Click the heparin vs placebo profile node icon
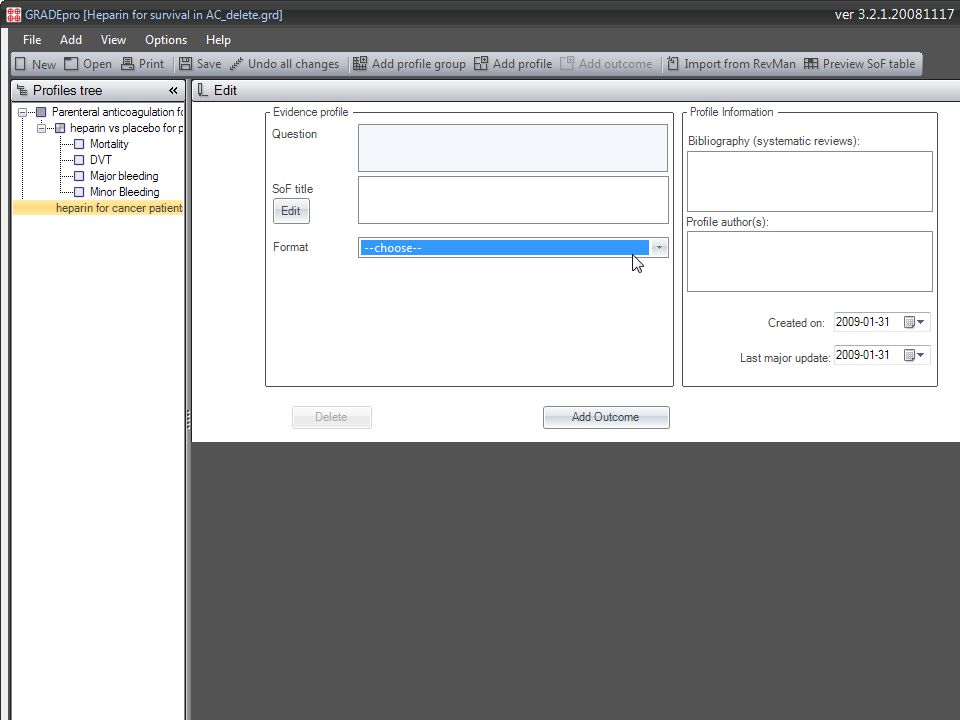Viewport: 960px width, 720px height. 60,128
